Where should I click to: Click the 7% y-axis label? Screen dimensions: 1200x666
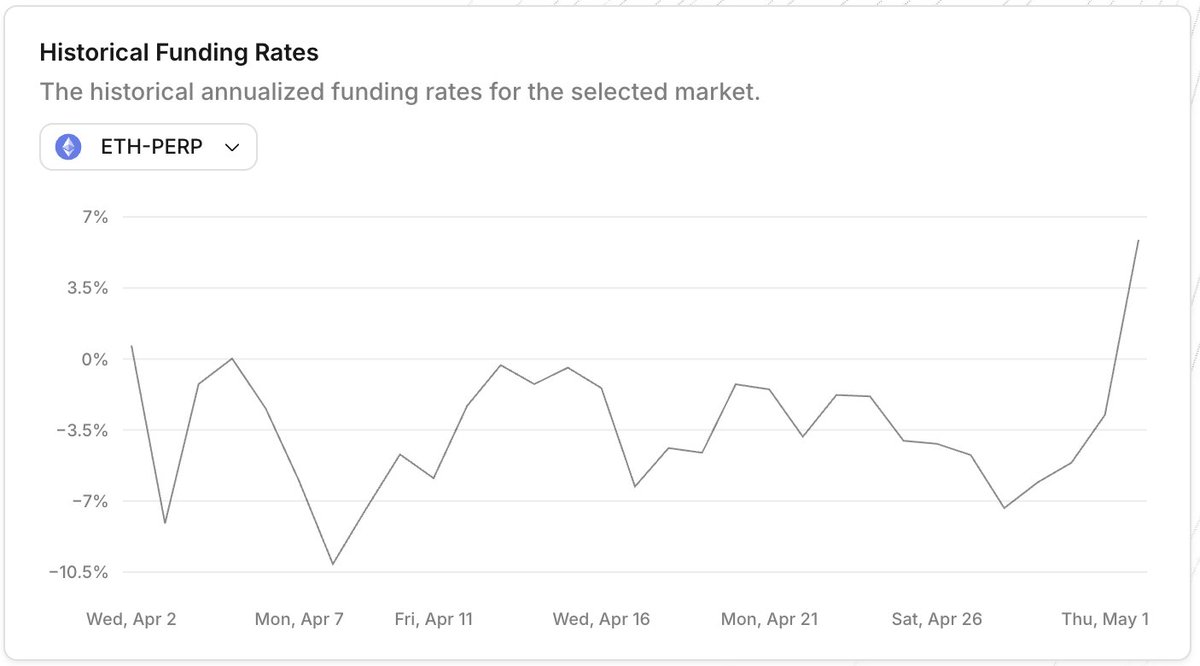[94, 217]
